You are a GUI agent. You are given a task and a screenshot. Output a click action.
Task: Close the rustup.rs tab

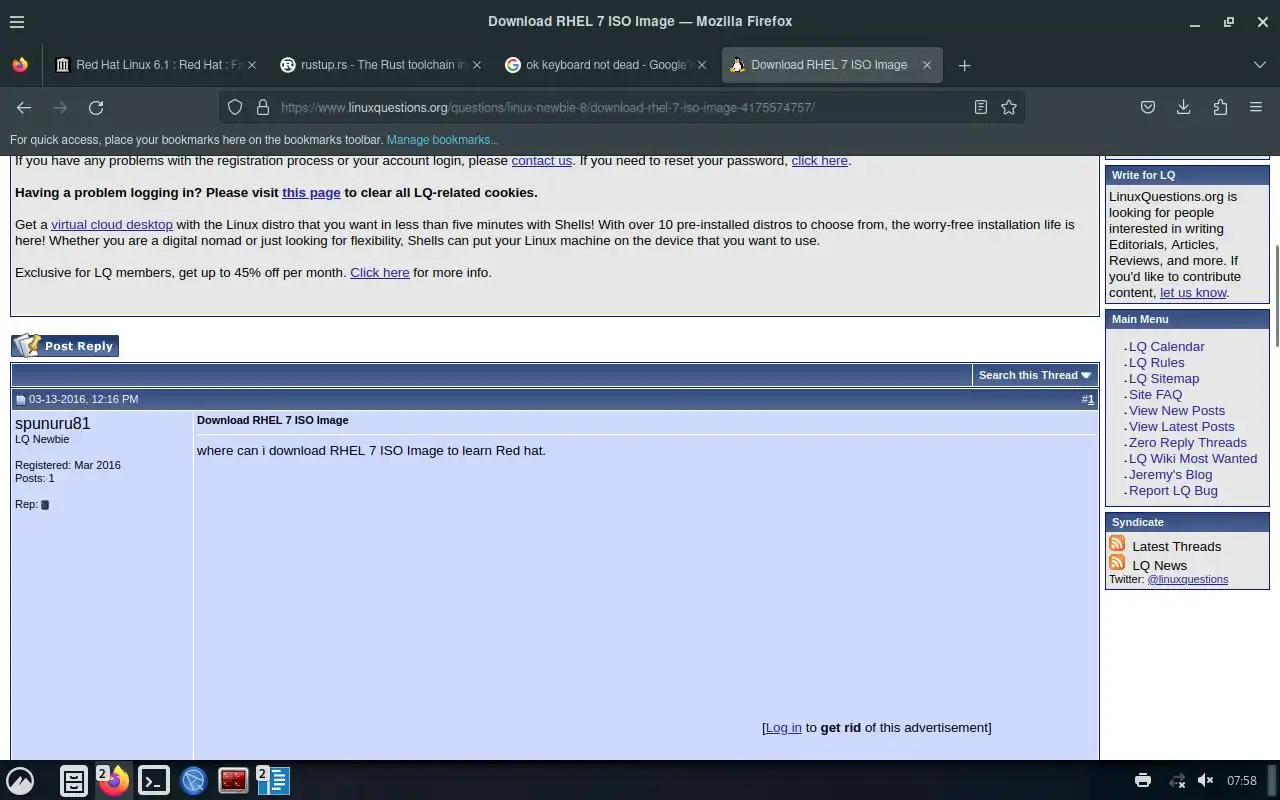[x=477, y=65]
